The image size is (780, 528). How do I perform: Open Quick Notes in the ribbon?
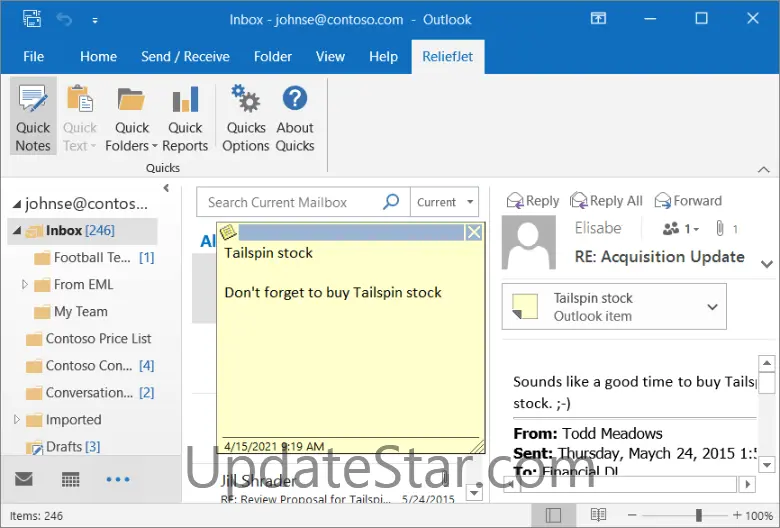click(x=33, y=117)
